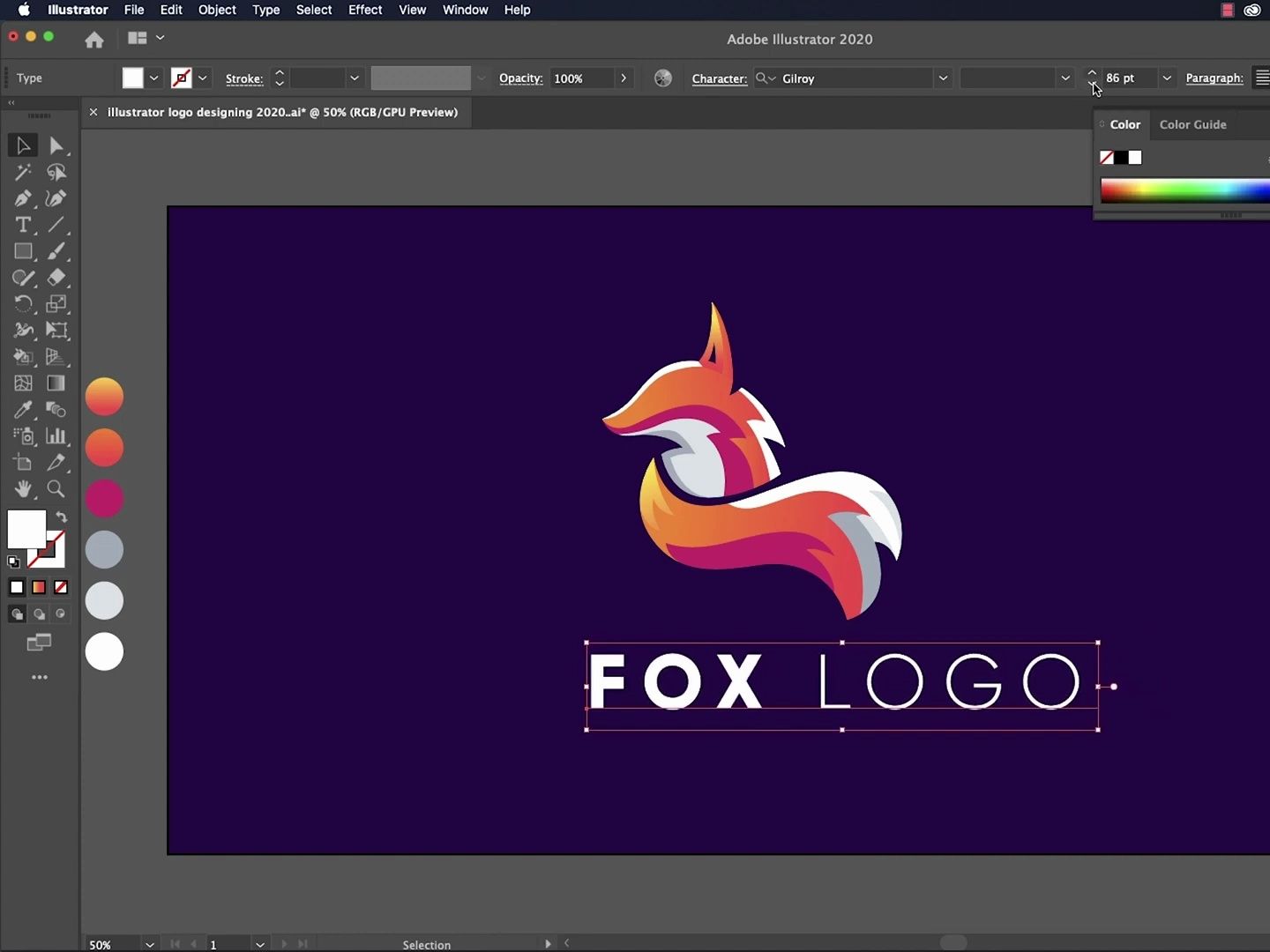Enable Draw Inside mode
The height and width of the screenshot is (952, 1270).
click(x=61, y=614)
